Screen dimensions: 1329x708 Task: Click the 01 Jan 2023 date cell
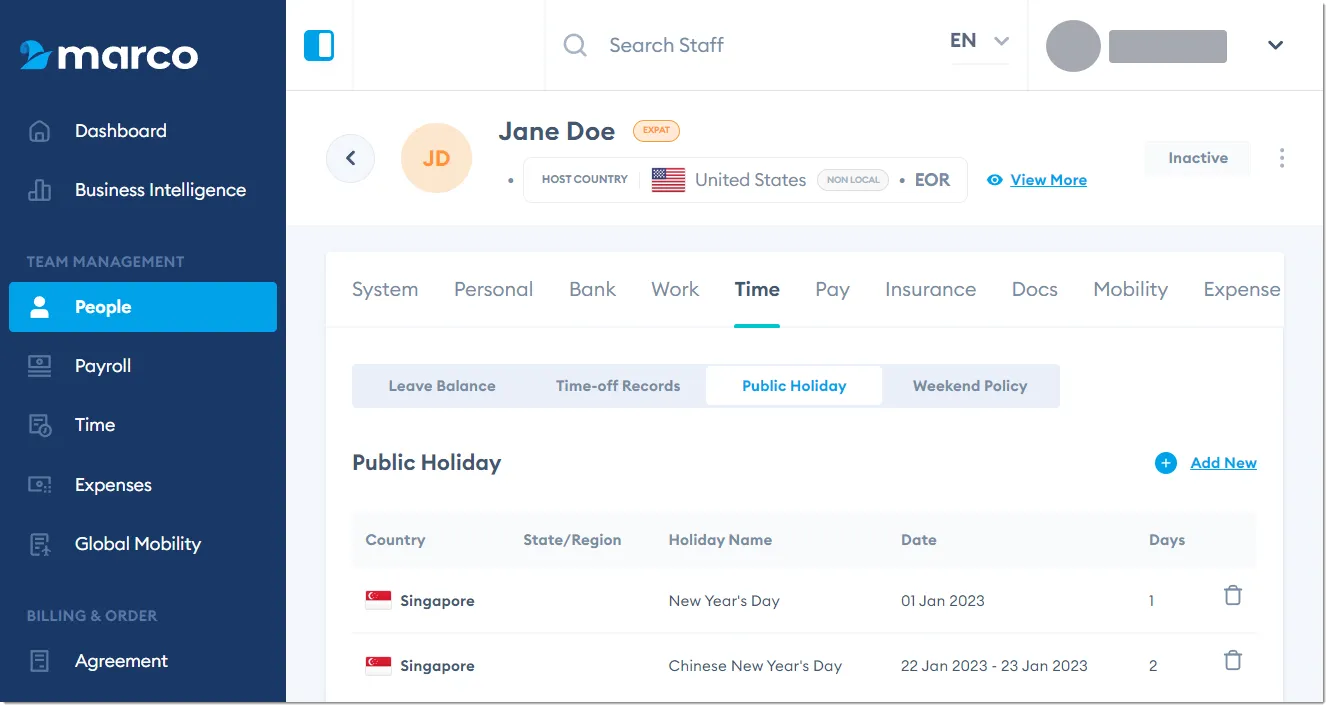[942, 601]
